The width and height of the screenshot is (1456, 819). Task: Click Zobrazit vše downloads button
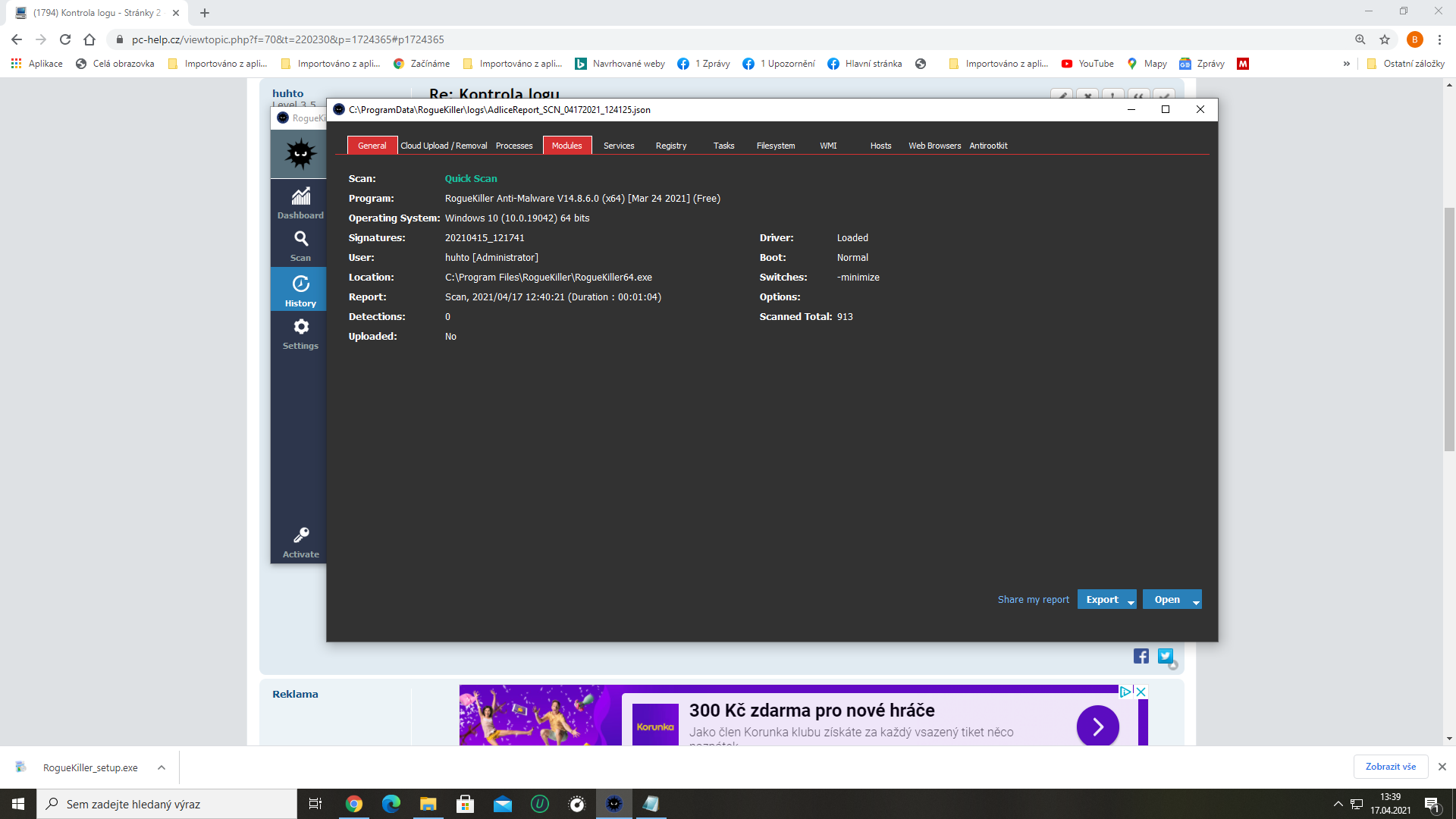(x=1390, y=767)
